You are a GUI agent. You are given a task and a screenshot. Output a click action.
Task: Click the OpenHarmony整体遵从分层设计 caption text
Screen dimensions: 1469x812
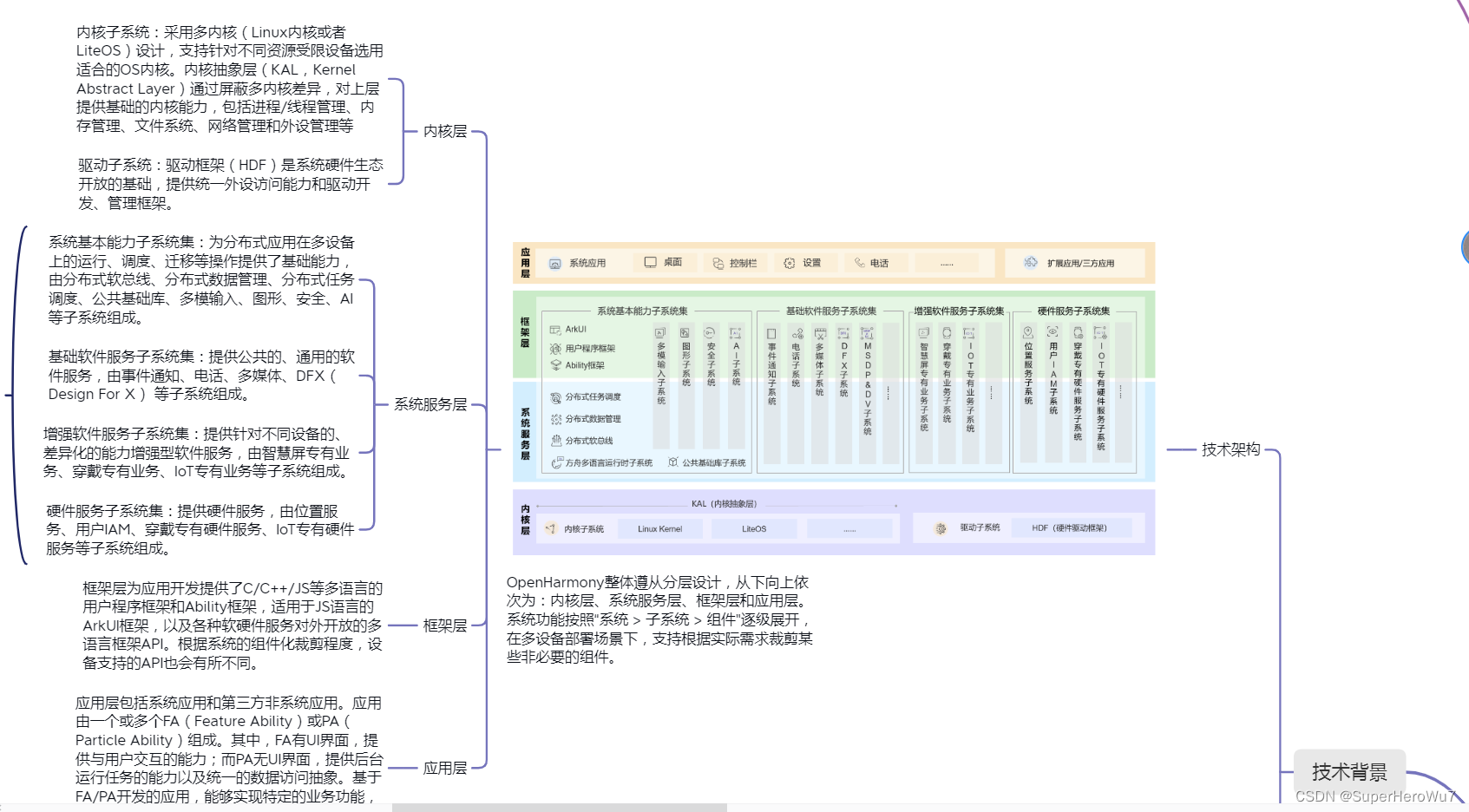click(659, 619)
